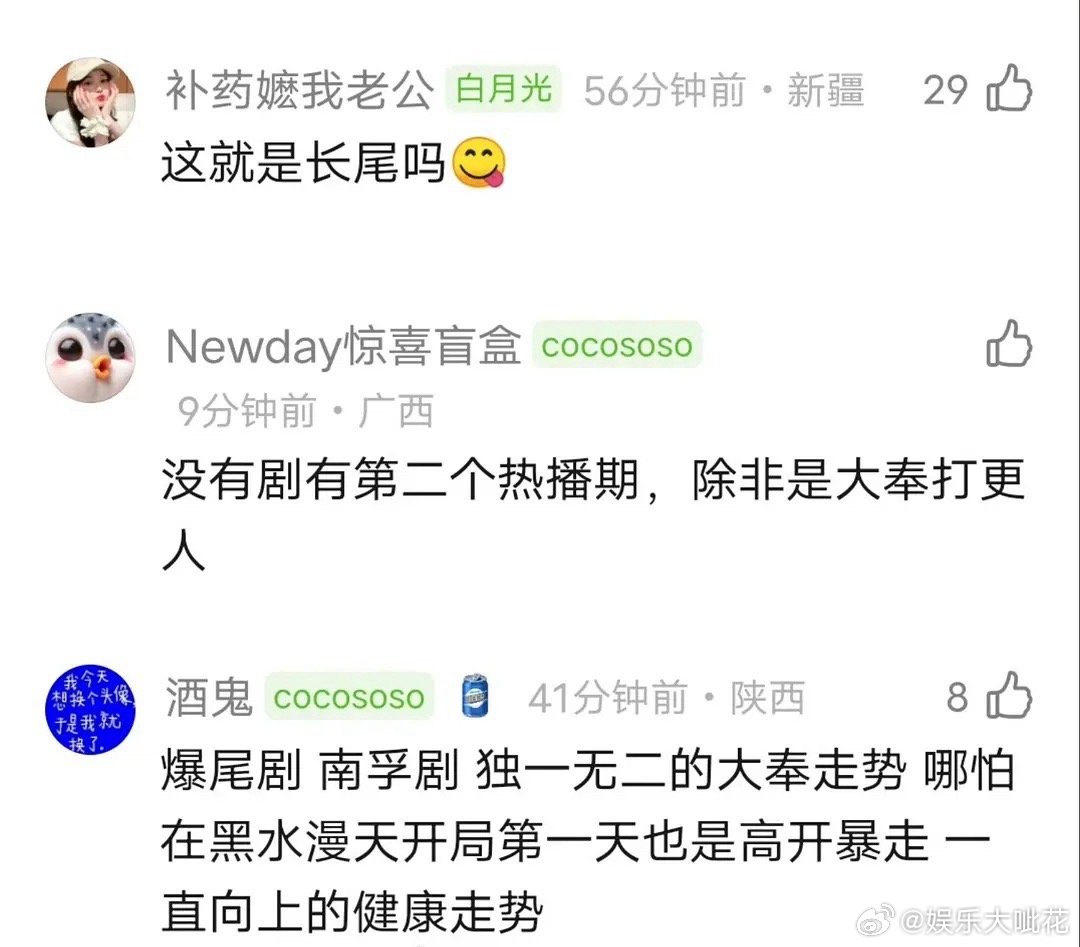The height and width of the screenshot is (947, 1080).
Task: Select comment starting with 没有剧有第二个热播期
Action: click(594, 515)
